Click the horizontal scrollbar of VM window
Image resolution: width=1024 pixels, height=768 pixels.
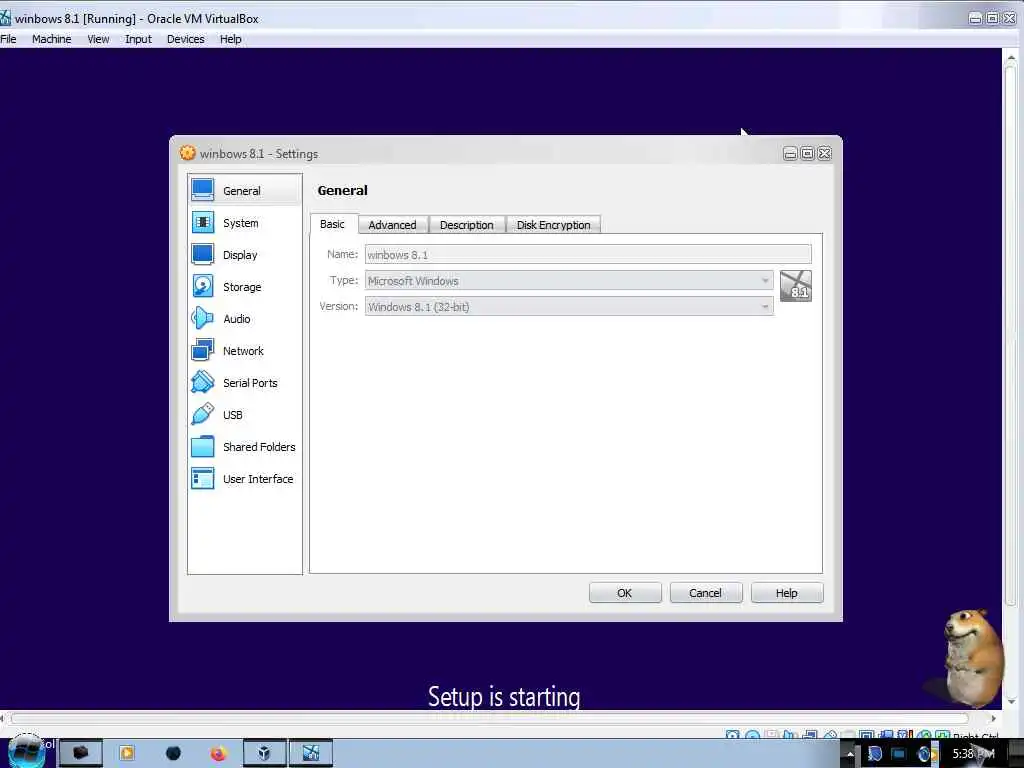(x=490, y=718)
